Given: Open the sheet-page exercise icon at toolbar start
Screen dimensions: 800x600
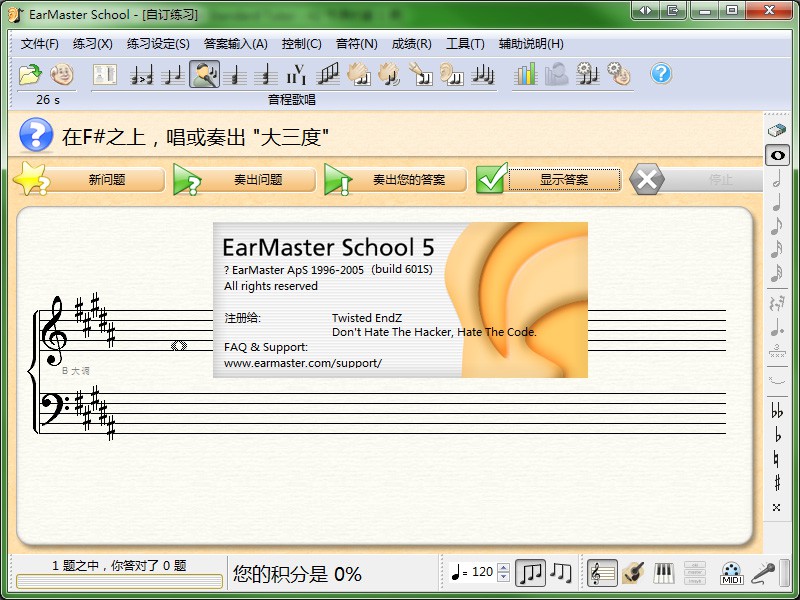Looking at the screenshot, I should [x=105, y=74].
